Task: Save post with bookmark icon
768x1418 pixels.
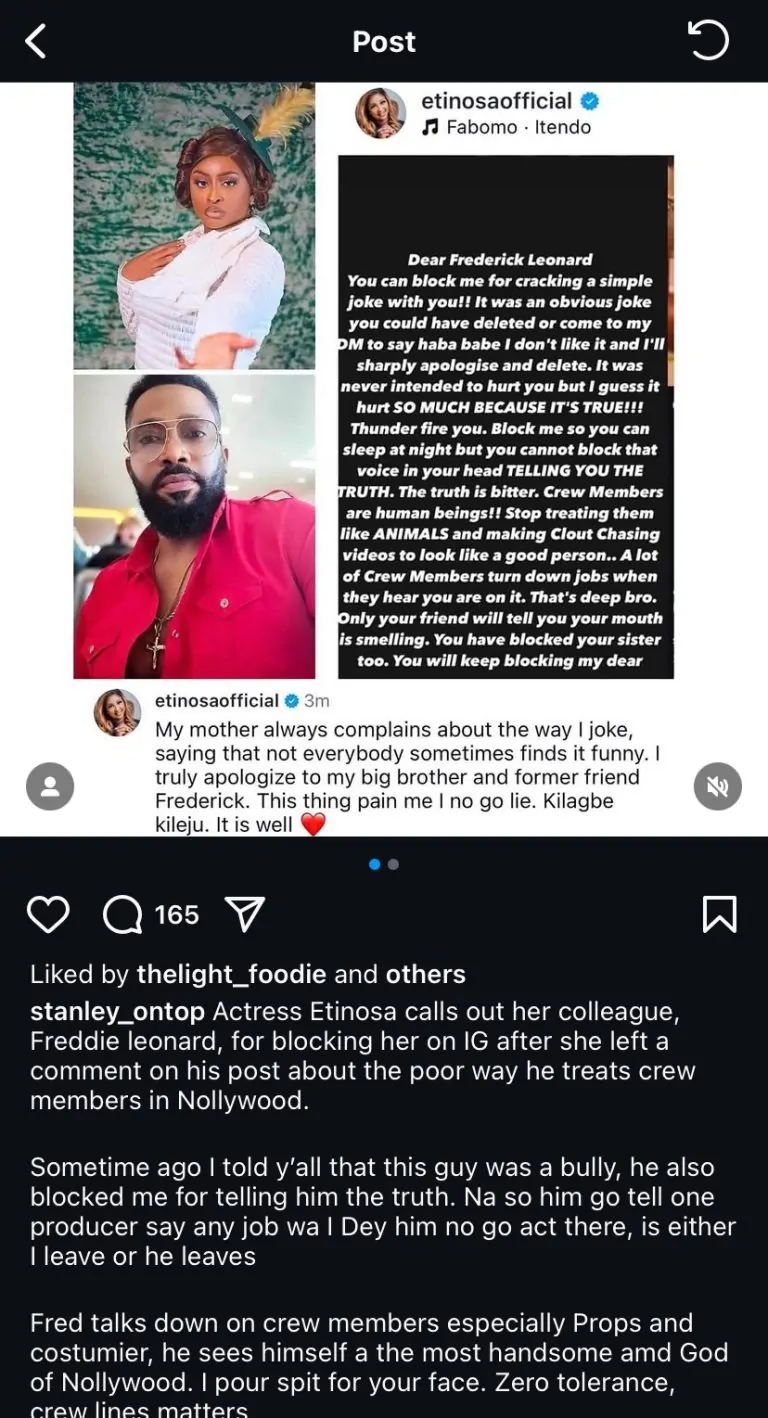Action: (719, 914)
